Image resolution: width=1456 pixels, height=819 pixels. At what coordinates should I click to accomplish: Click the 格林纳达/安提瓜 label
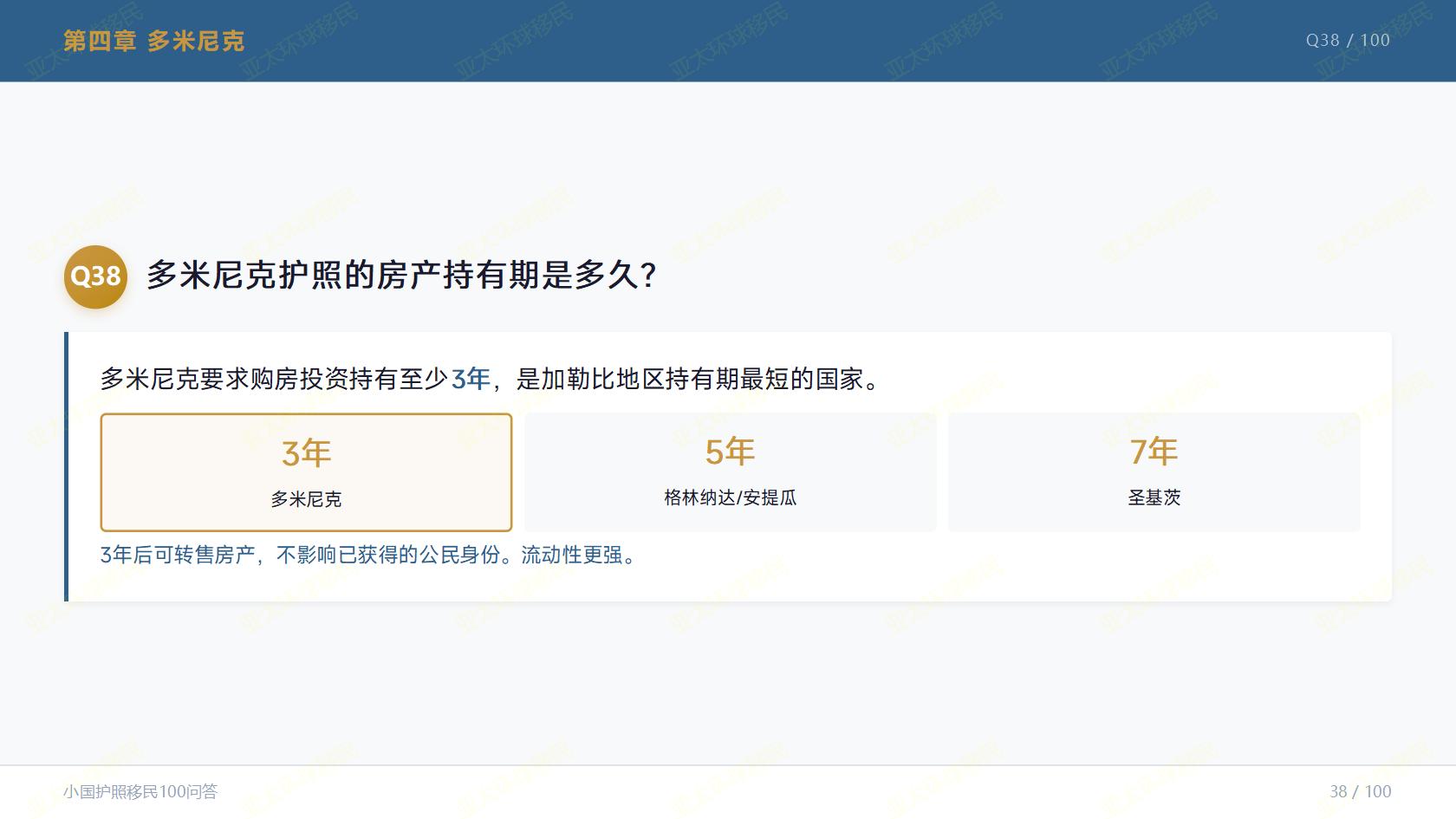pos(730,497)
